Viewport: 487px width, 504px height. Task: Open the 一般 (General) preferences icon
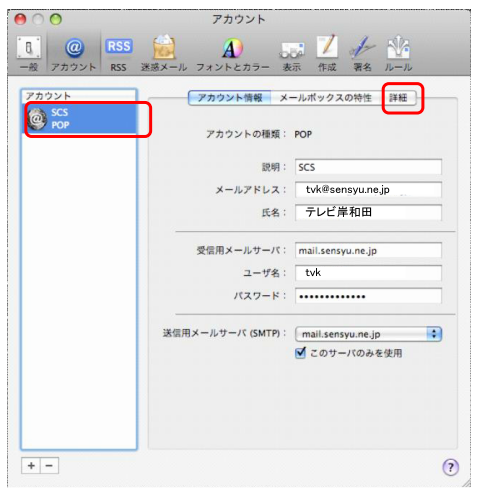(29, 53)
